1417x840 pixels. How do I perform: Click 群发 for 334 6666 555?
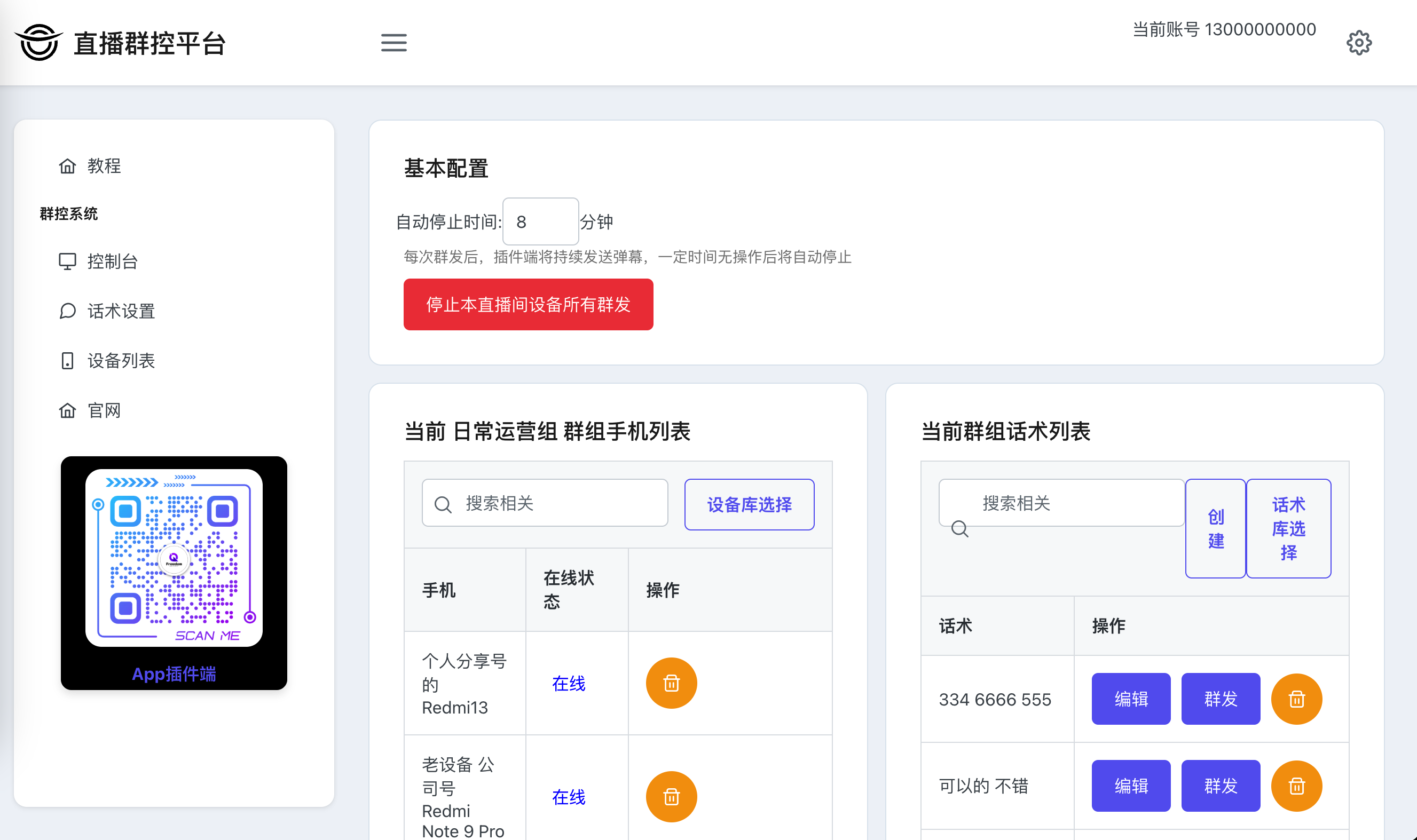[x=1221, y=699]
